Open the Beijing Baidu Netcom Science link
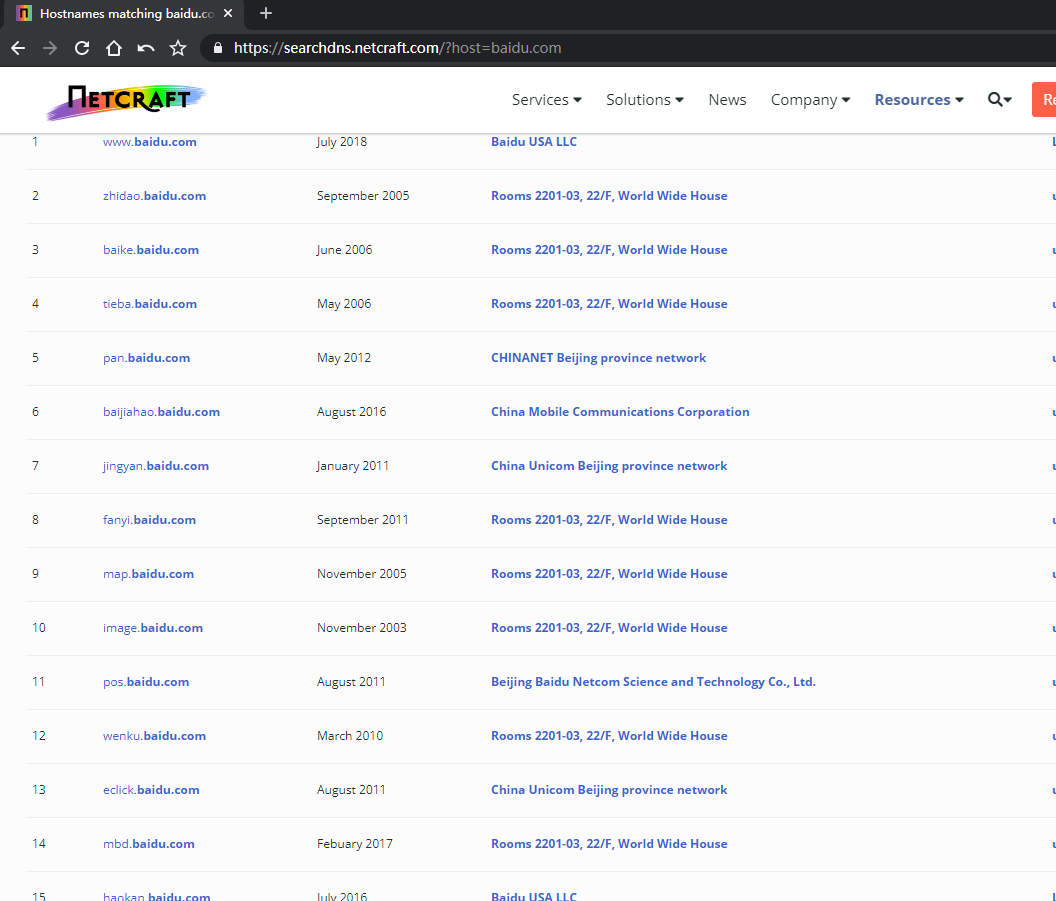The image size is (1056, 901). tap(653, 682)
